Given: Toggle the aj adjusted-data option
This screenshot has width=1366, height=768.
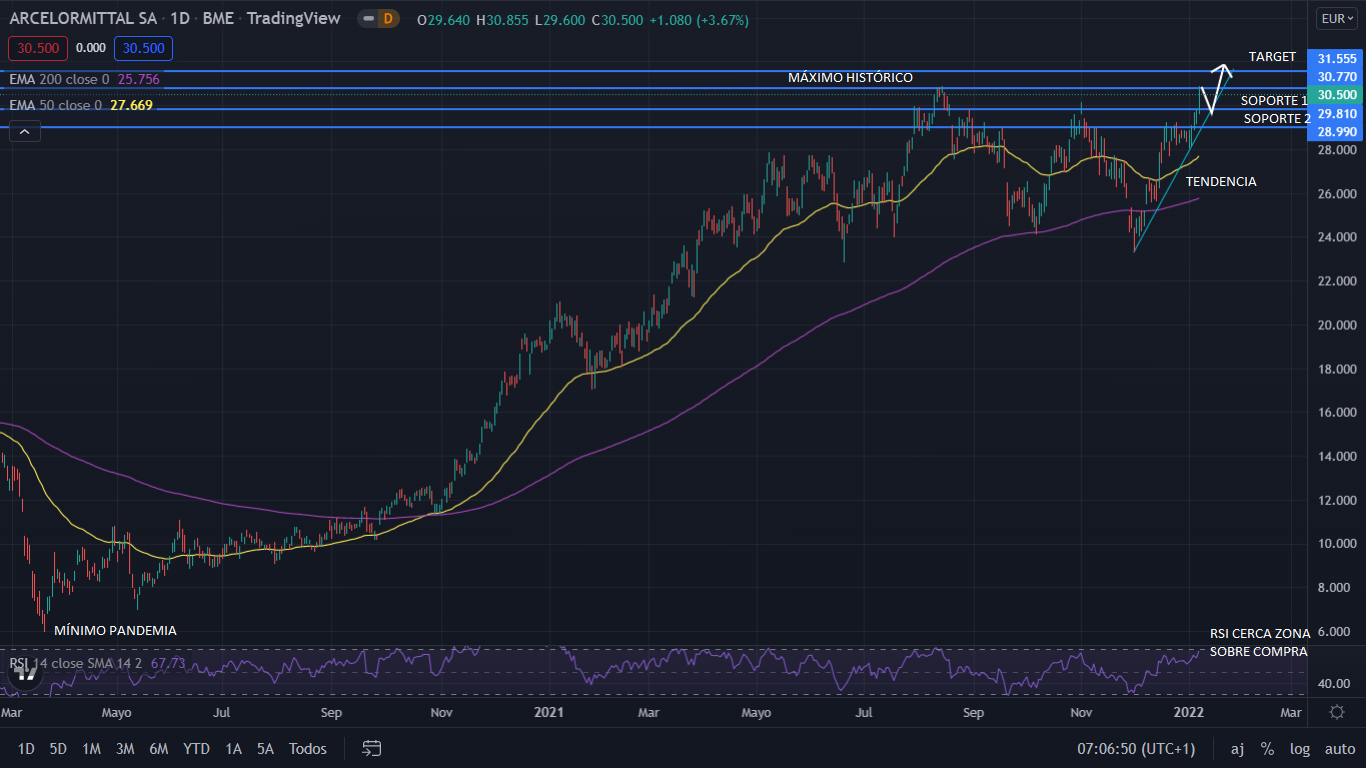Looking at the screenshot, I should coord(1237,748).
